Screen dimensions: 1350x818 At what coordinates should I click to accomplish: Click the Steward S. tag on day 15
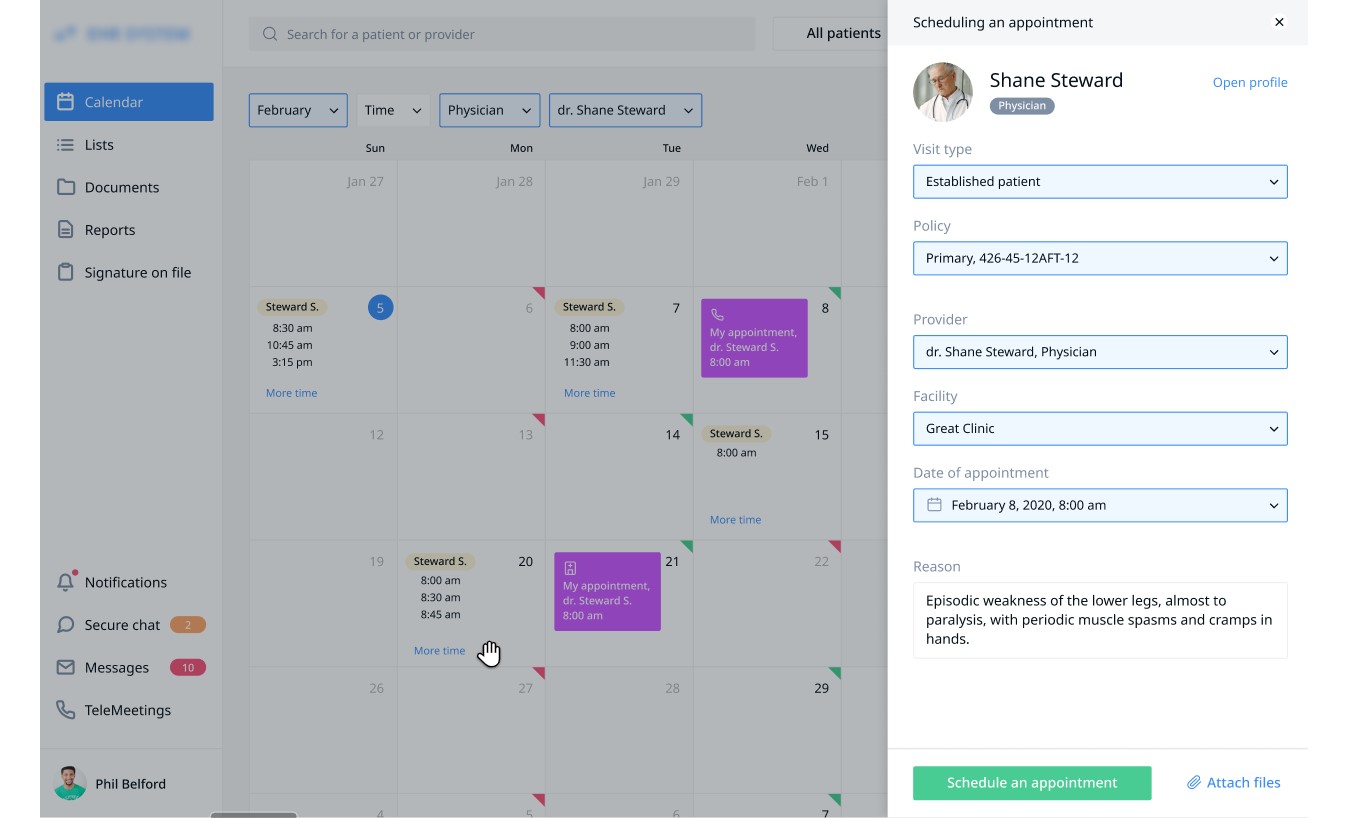pos(736,434)
